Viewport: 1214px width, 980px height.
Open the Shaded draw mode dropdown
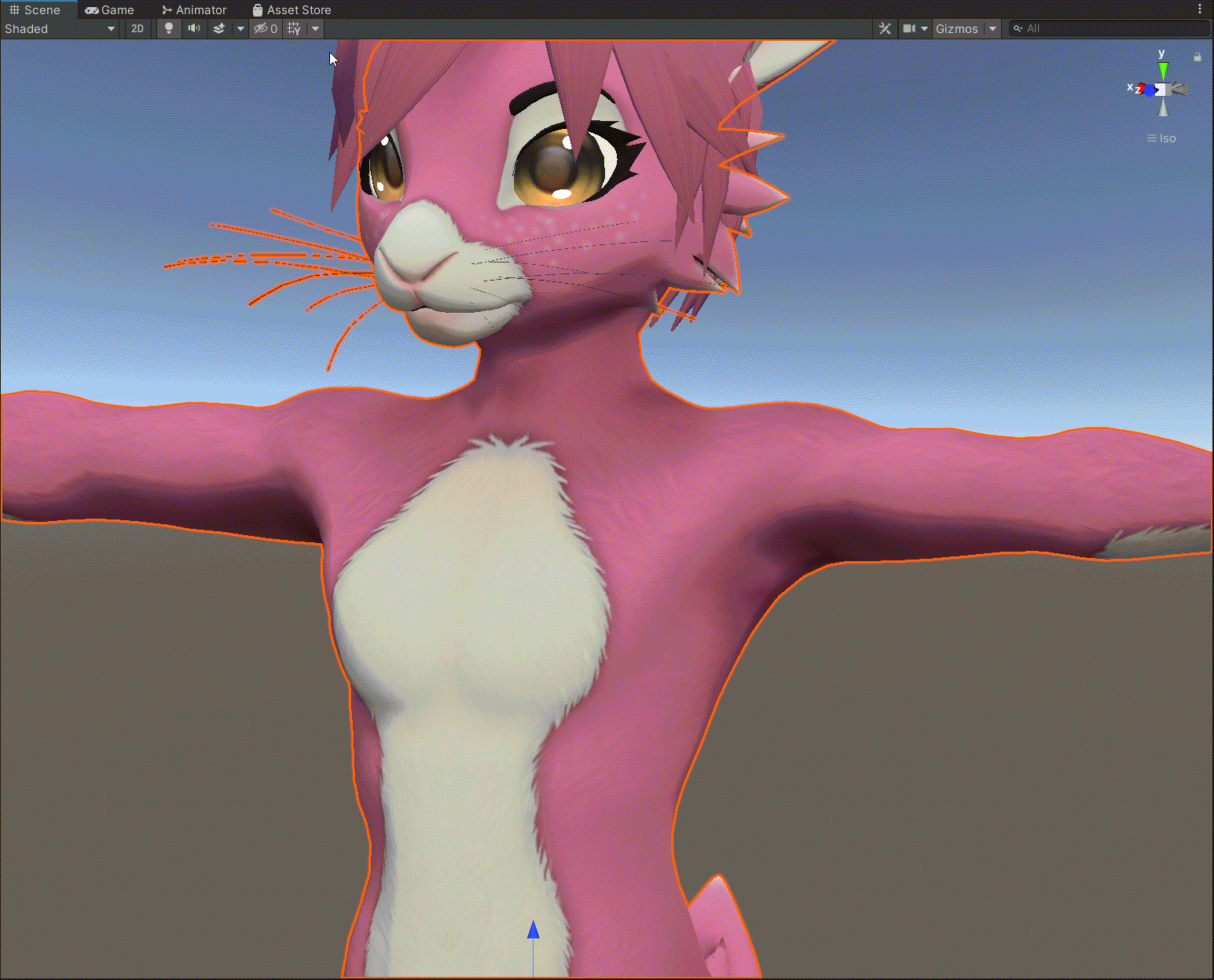(61, 29)
